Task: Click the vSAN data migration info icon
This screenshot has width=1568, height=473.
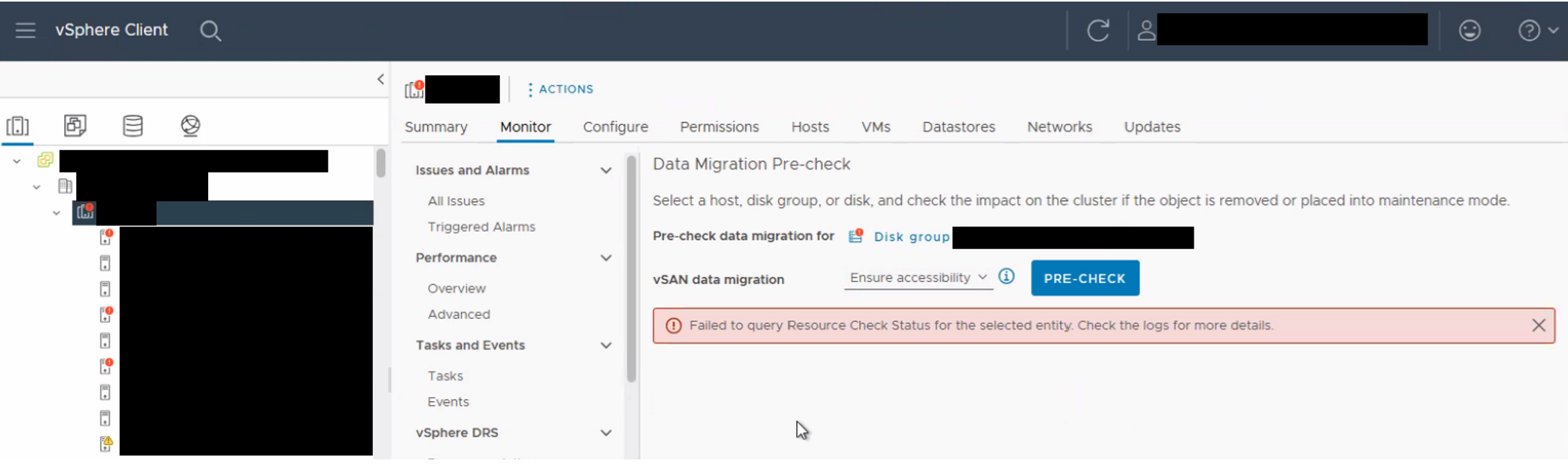Action: (x=1006, y=277)
